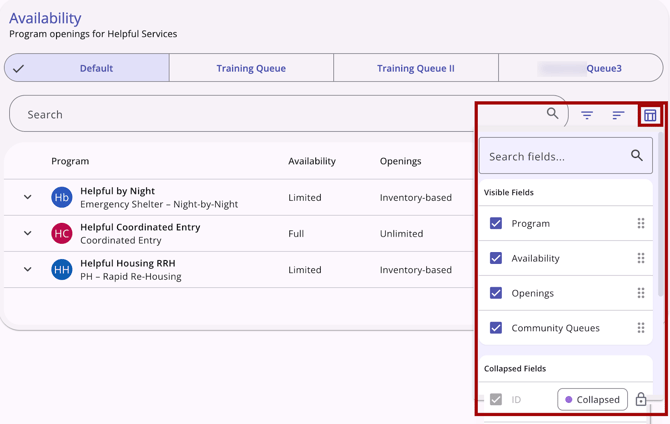Open the sort options icon

coord(618,115)
